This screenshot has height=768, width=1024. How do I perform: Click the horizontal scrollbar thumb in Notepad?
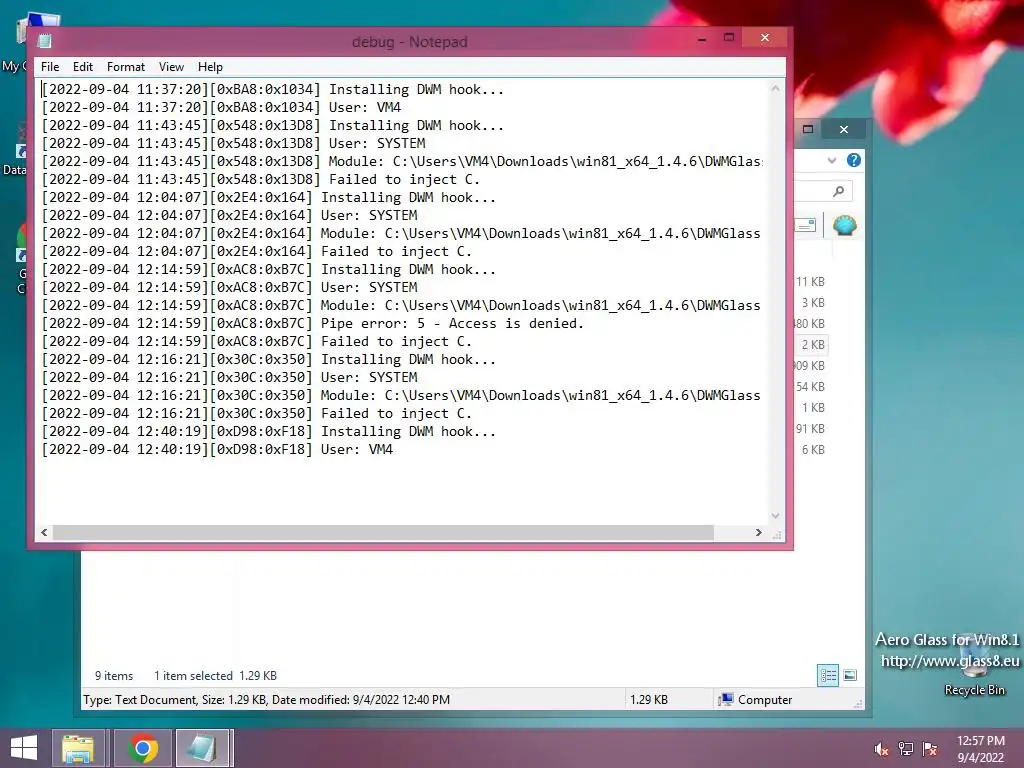click(x=383, y=532)
